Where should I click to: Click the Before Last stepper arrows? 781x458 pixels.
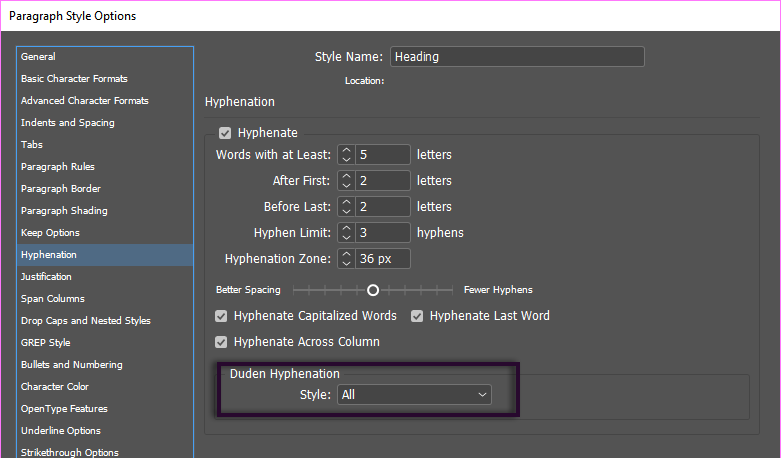click(x=346, y=207)
